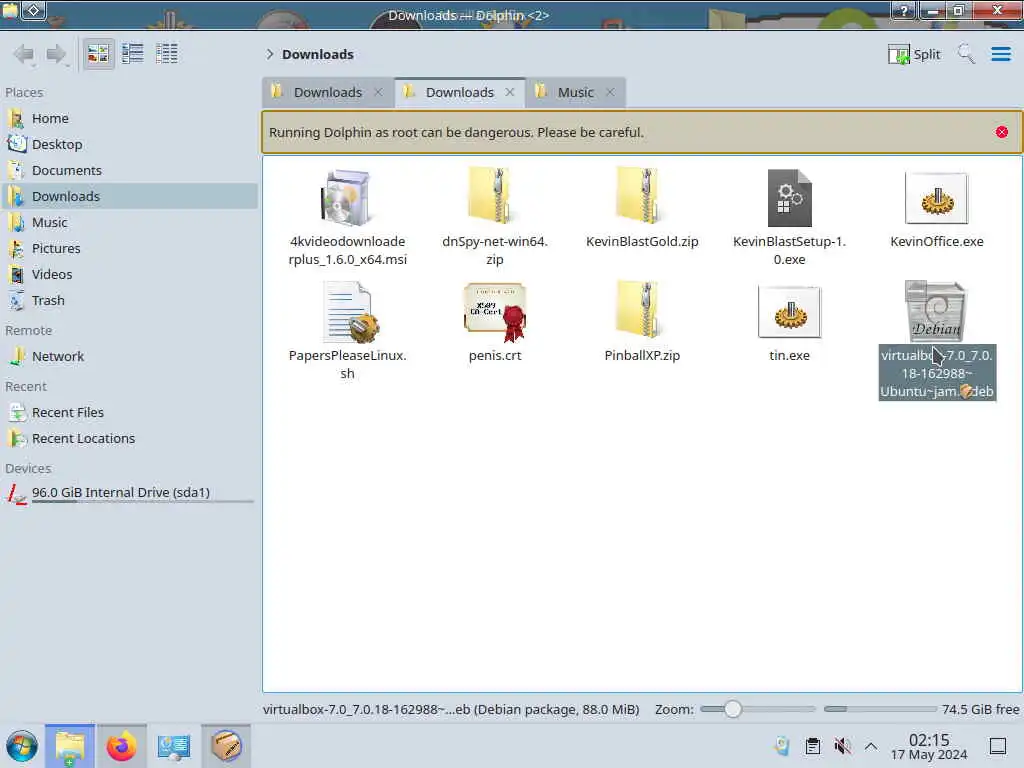Open the search magnifier tool
The image size is (1024, 768).
[966, 54]
